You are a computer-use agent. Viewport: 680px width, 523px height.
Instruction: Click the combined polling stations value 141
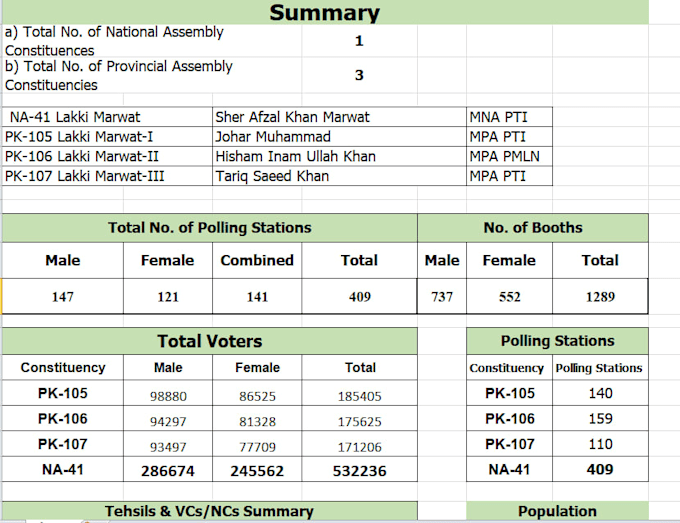257,297
